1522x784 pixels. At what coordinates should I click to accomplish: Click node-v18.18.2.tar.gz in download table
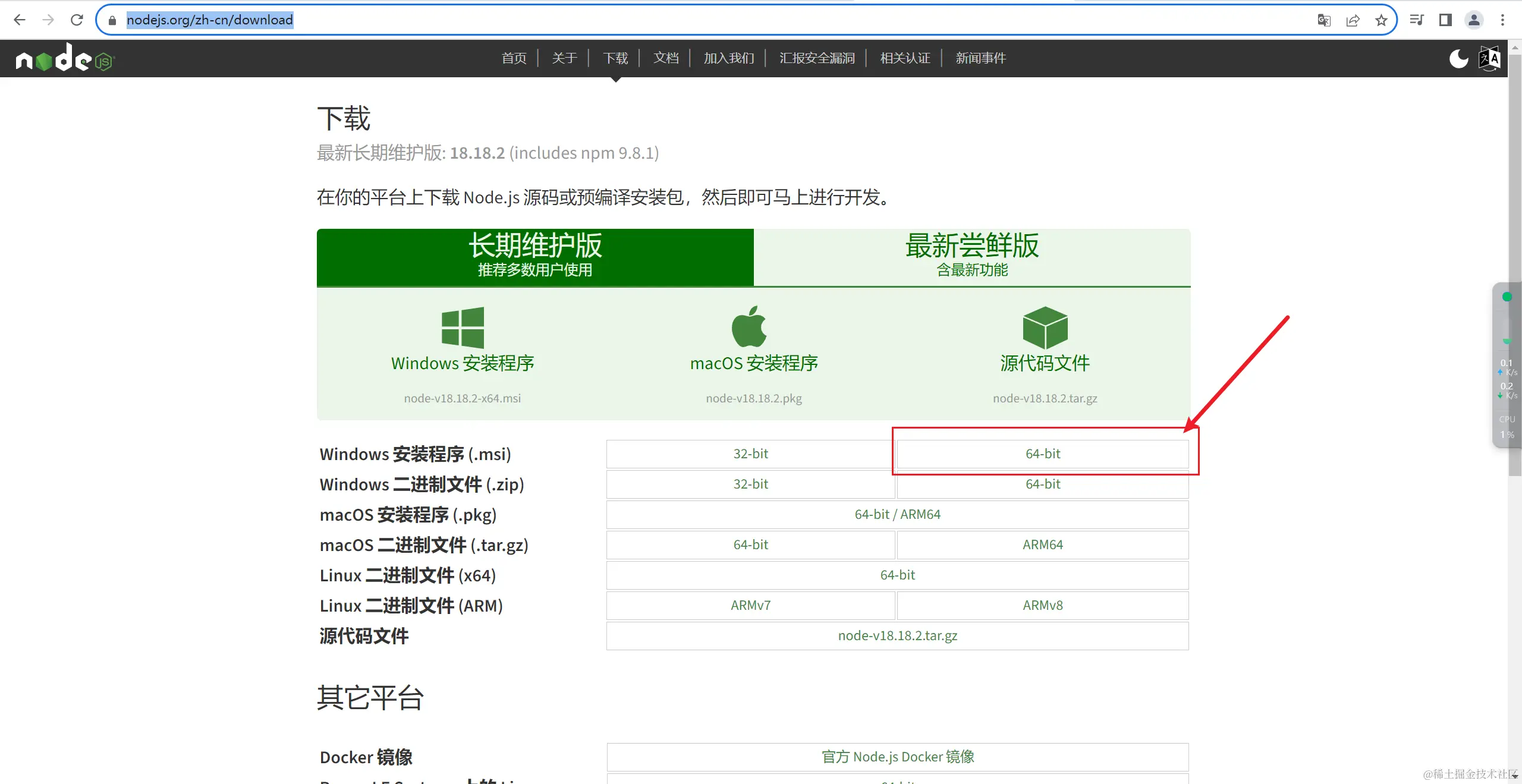(x=898, y=636)
